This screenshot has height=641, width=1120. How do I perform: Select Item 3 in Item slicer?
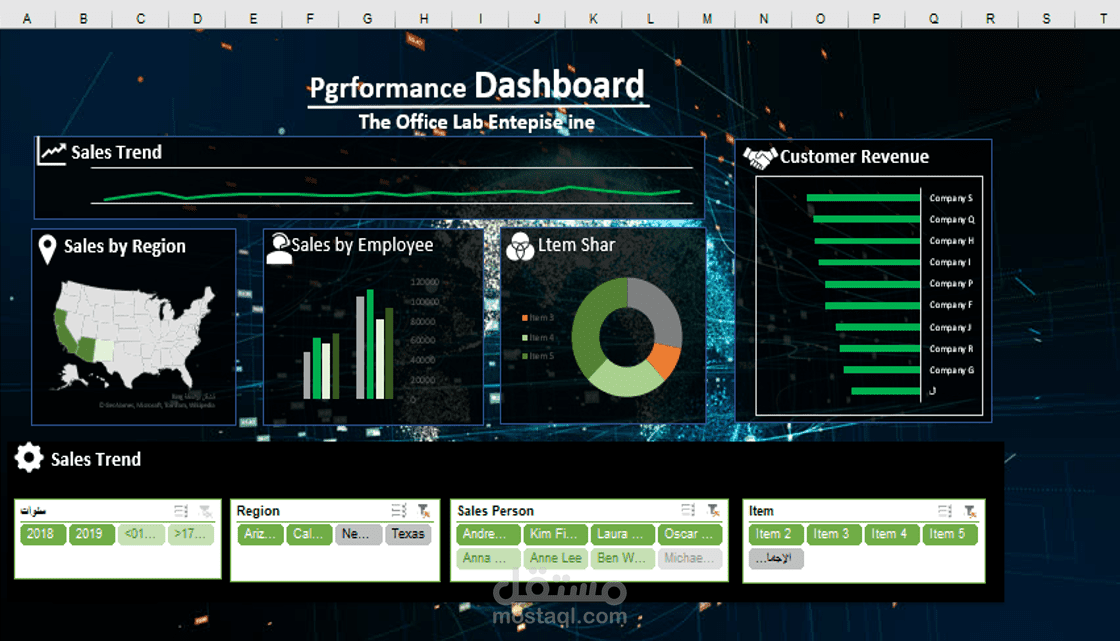coord(834,535)
